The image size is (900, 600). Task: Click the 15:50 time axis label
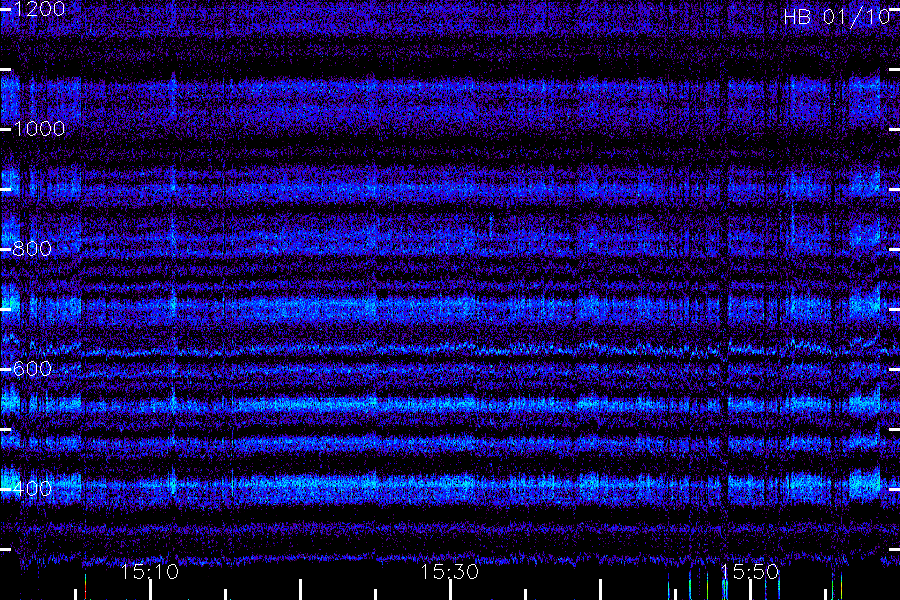click(x=749, y=572)
